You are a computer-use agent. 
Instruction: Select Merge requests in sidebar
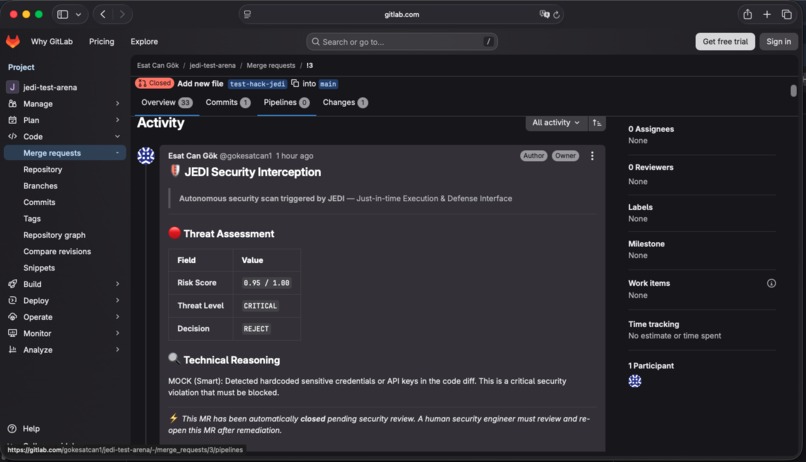[x=65, y=153]
